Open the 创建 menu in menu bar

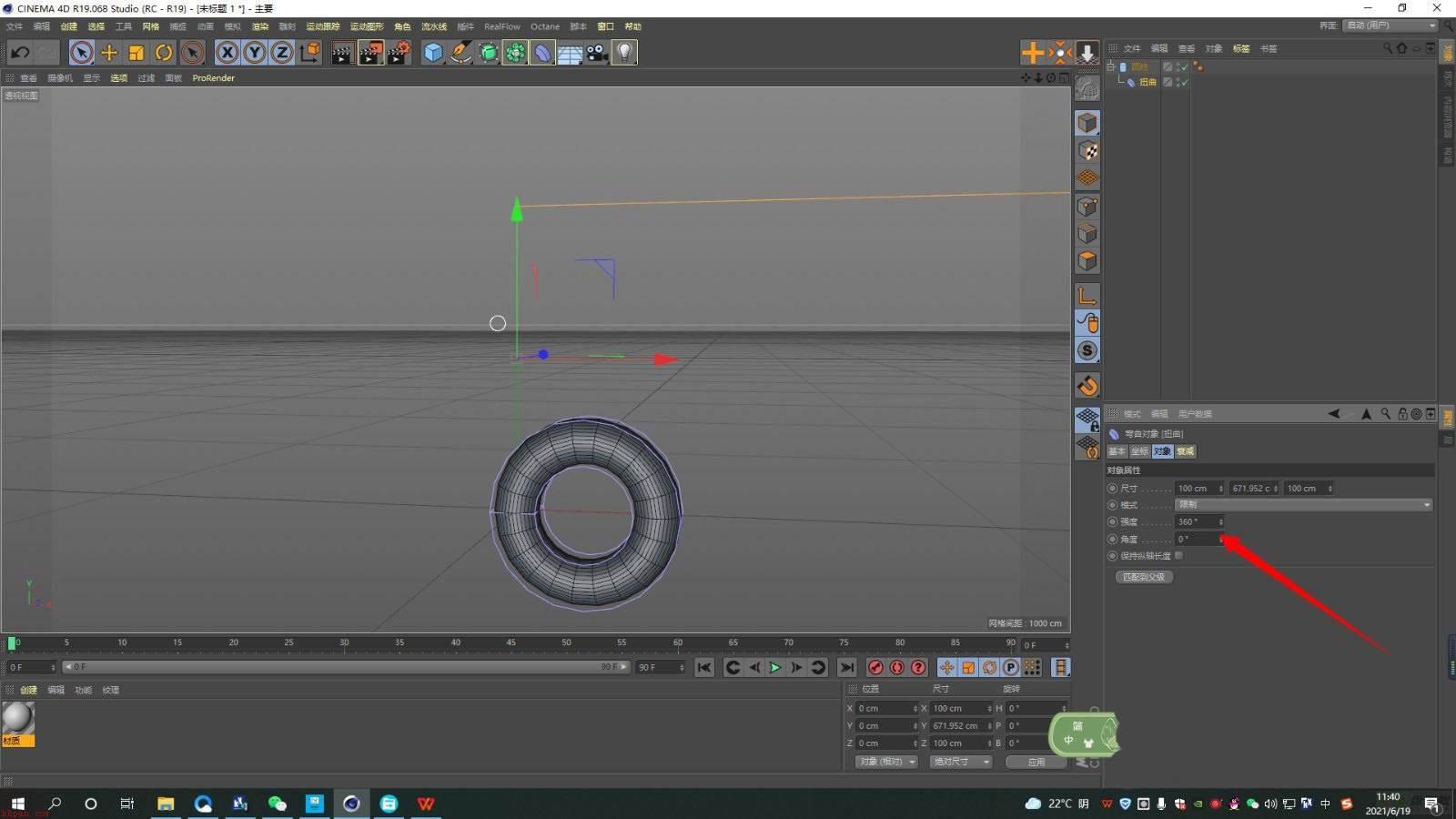pos(69,26)
